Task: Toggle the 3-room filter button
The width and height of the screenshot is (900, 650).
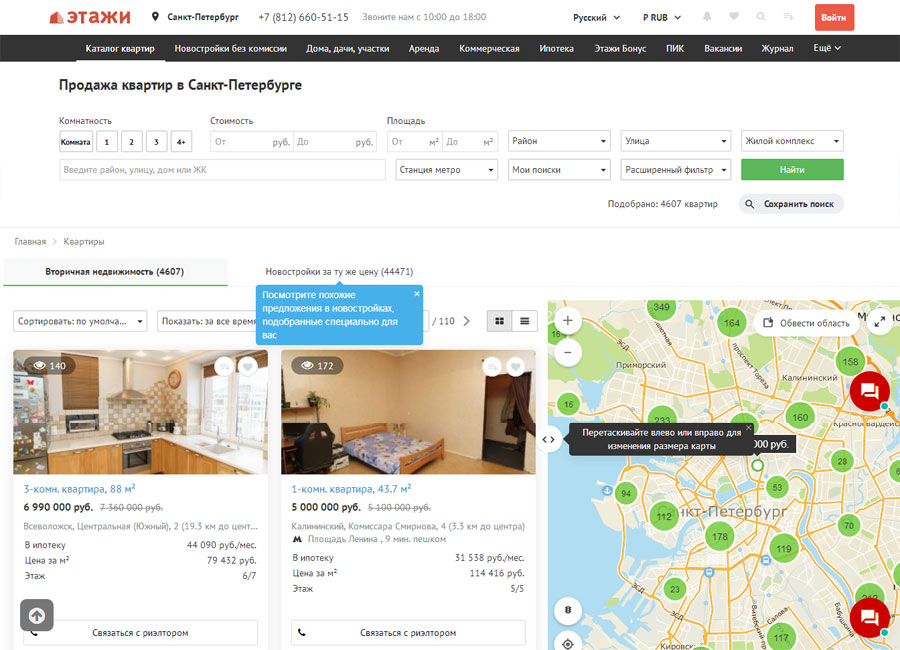Action: click(156, 141)
